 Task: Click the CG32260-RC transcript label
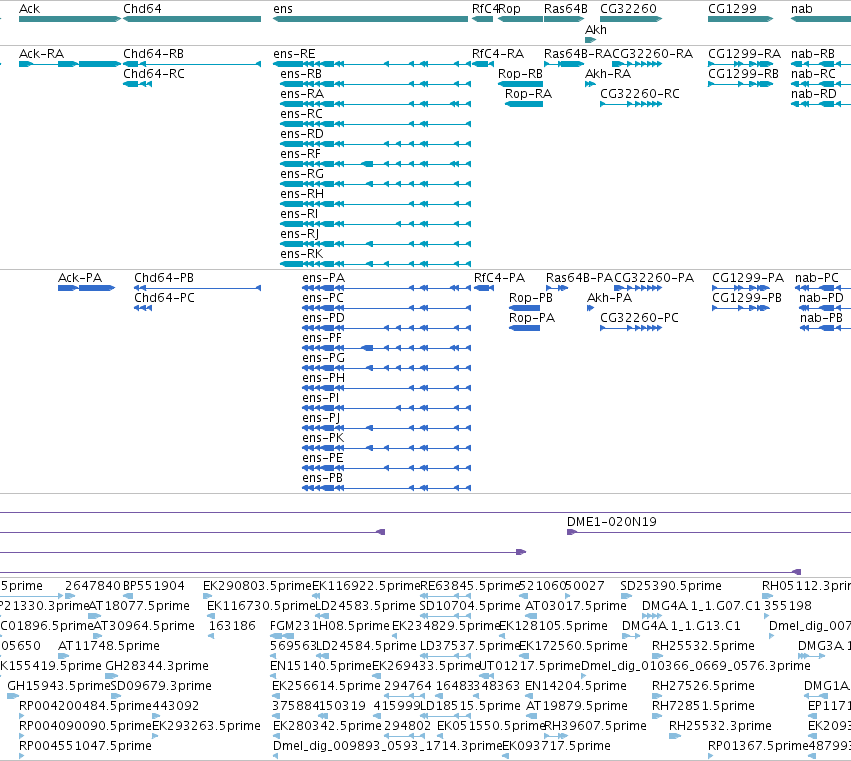pyautogui.click(x=639, y=94)
